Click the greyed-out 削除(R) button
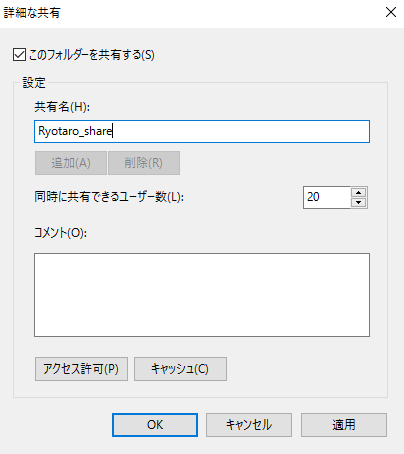 [x=144, y=163]
